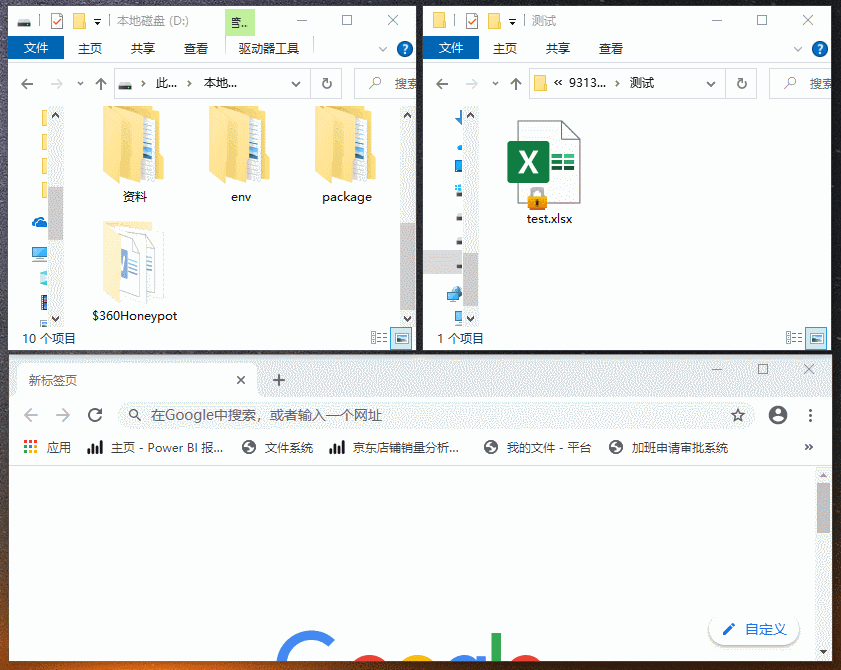841x670 pixels.
Task: Open the address bar dropdown in D: window
Action: 295,83
